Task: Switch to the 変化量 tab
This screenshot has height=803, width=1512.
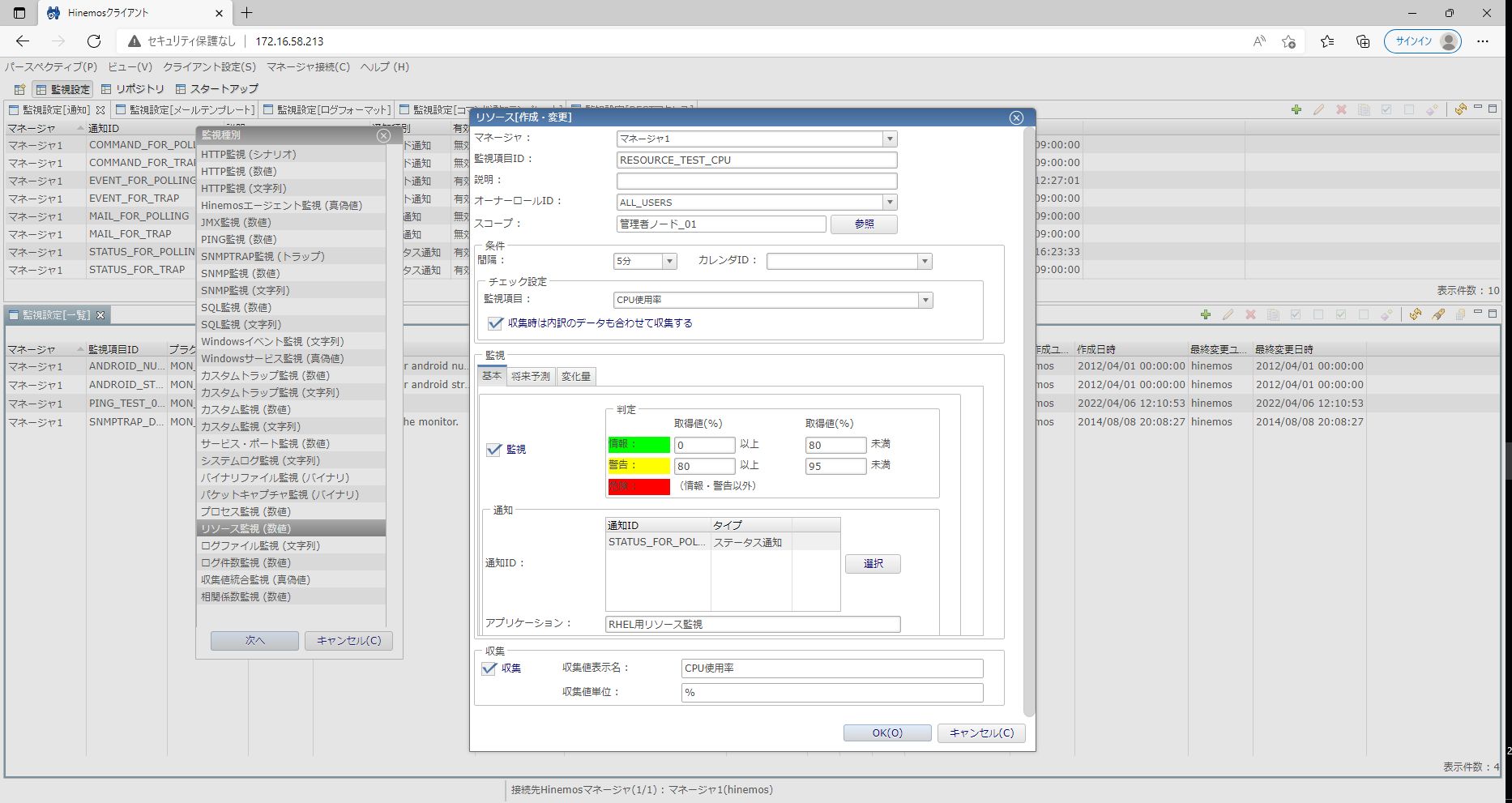Action: pos(576,377)
